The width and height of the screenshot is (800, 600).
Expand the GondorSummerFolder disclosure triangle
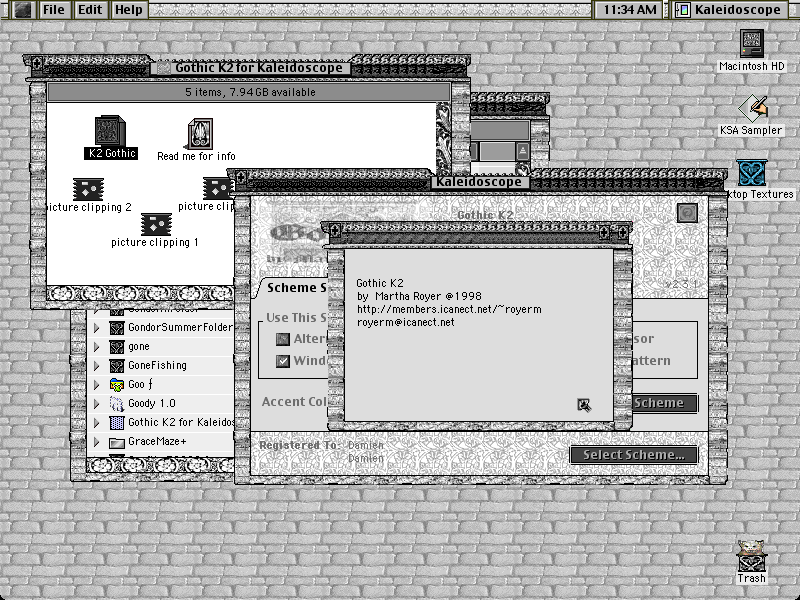[x=96, y=328]
